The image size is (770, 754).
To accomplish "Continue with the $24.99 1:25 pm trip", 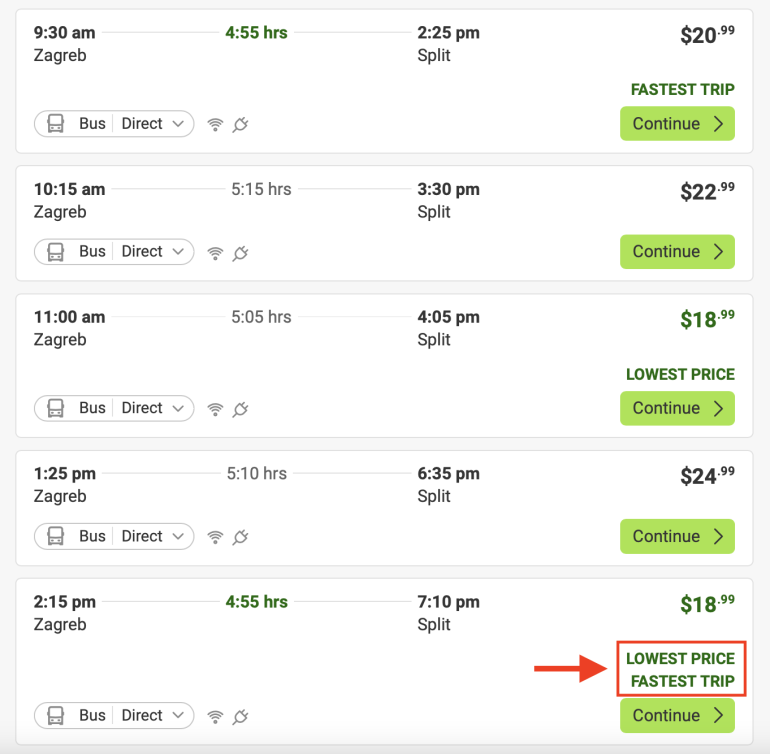I will click(677, 536).
